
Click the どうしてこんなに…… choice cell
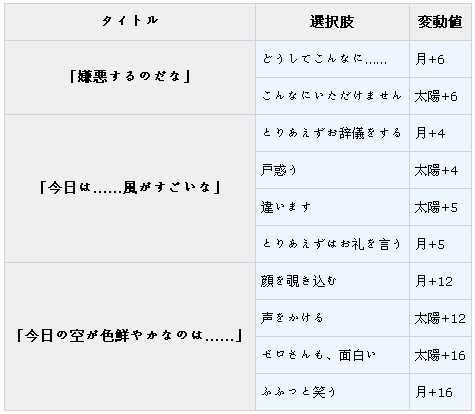pos(332,59)
